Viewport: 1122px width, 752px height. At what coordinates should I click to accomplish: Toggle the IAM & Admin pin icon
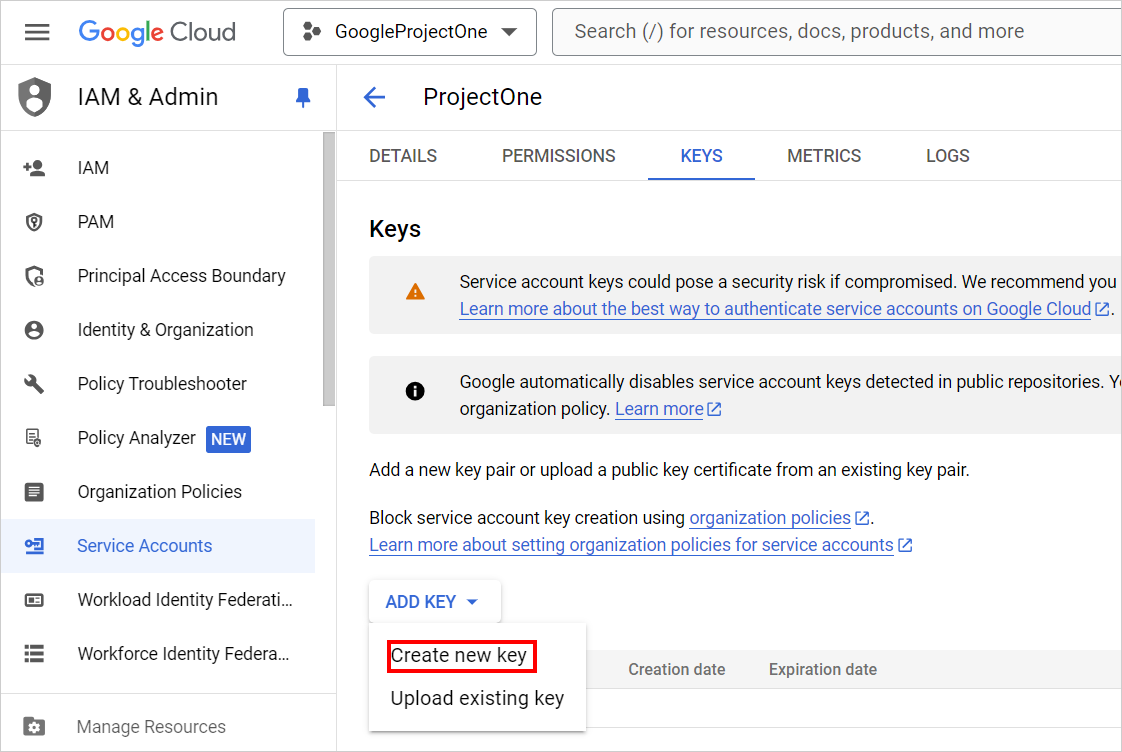coord(303,97)
